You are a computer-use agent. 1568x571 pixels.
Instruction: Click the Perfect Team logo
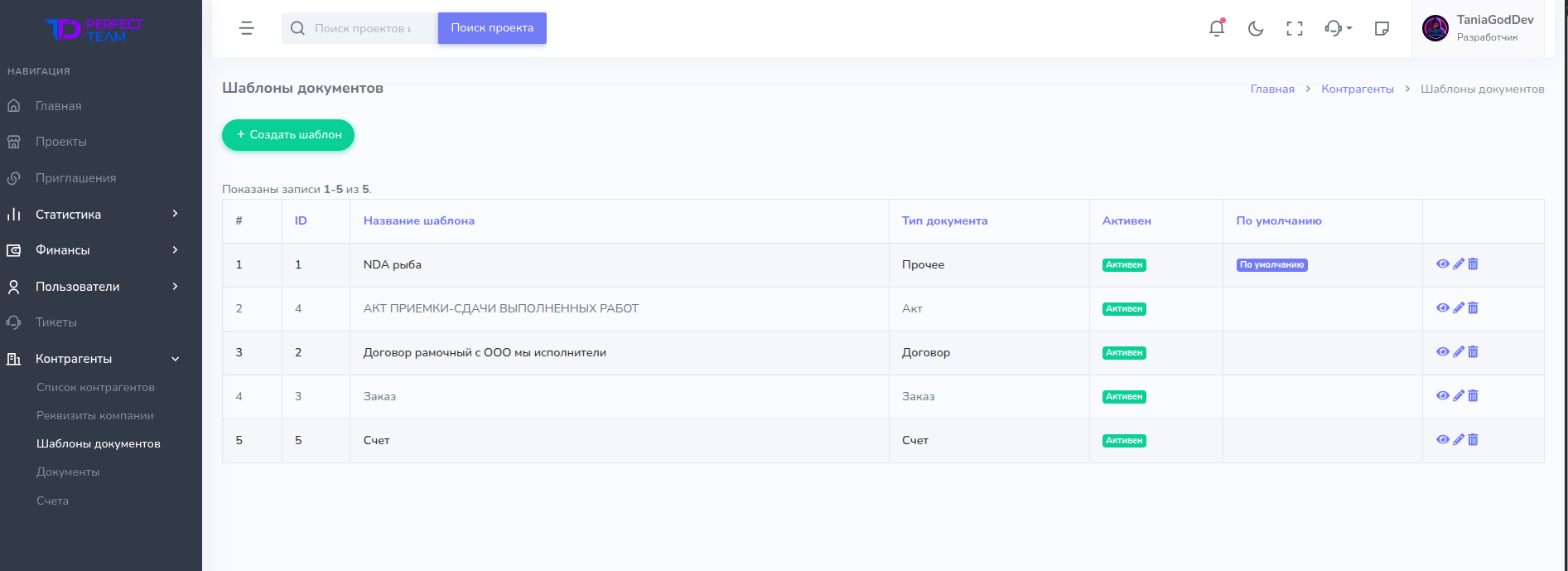pos(95,30)
